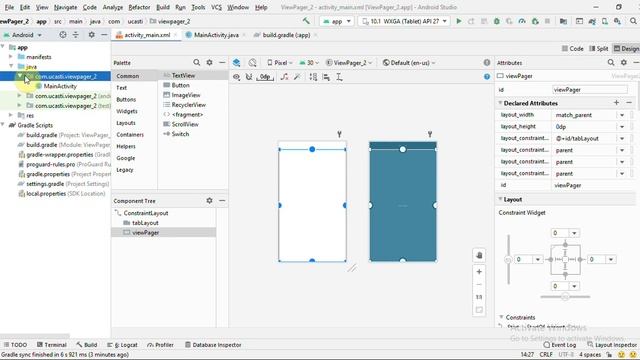Open guidelines tool icon in layout toolbar
This screenshot has height=360, width=640.
(x=339, y=77)
